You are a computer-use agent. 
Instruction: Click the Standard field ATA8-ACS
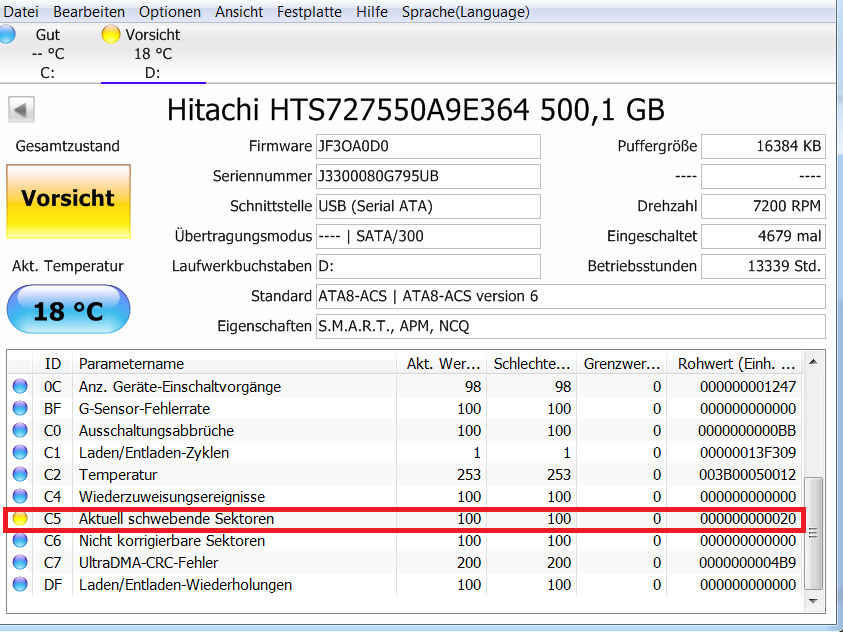[570, 296]
